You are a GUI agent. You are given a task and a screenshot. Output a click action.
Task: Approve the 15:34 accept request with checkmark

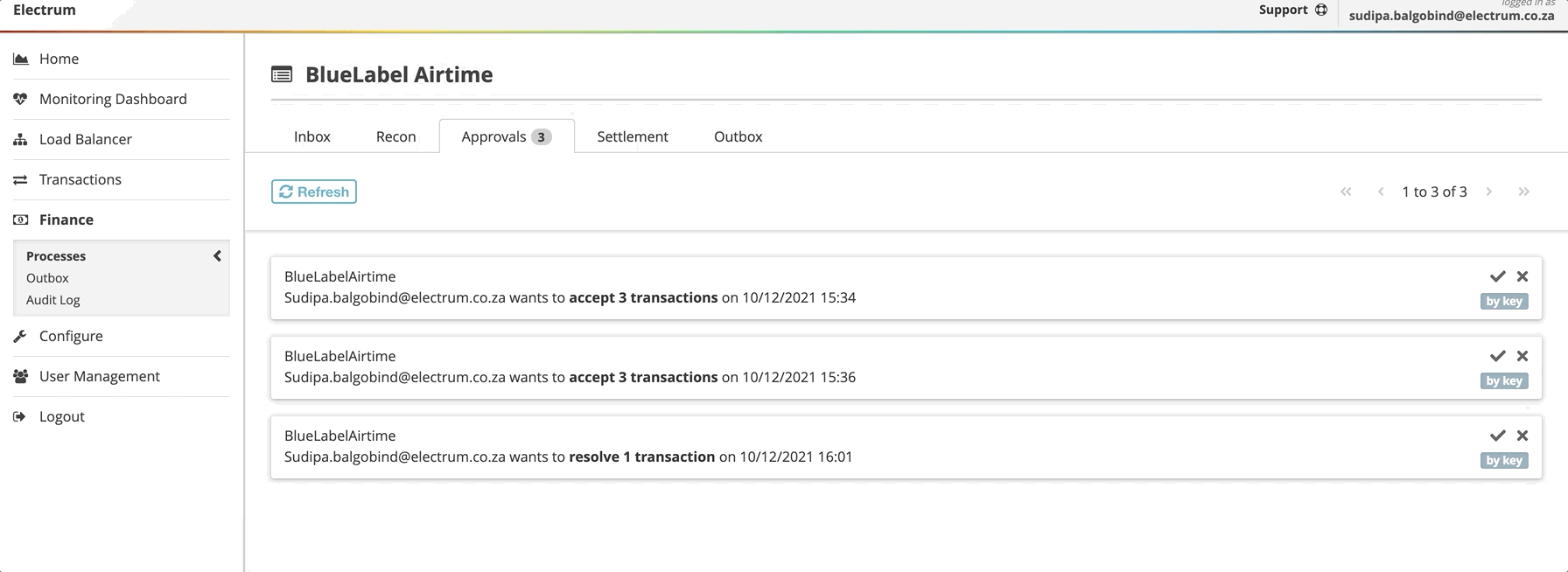pos(1497,276)
